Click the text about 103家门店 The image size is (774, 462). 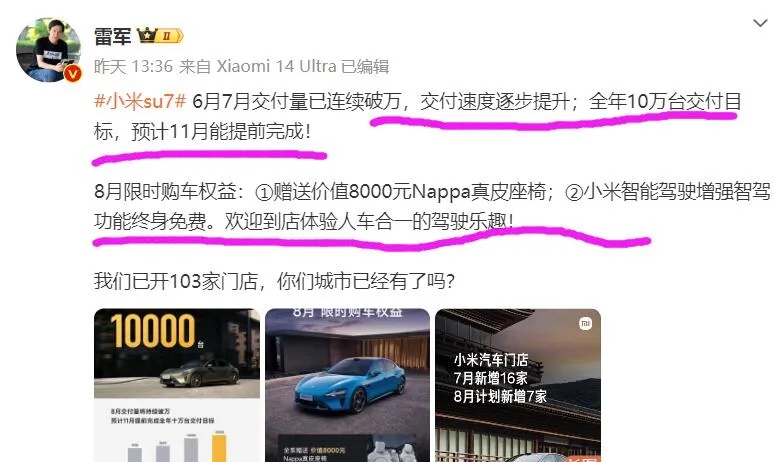274,281
